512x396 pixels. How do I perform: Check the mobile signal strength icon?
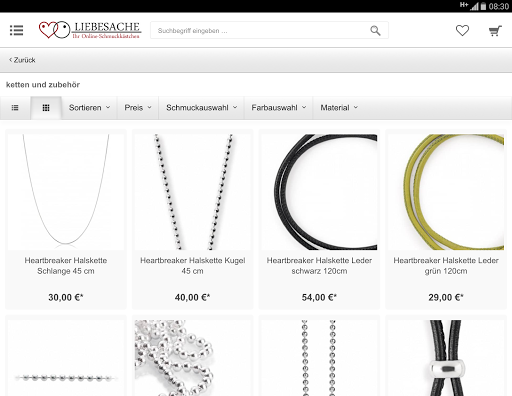[x=474, y=6]
